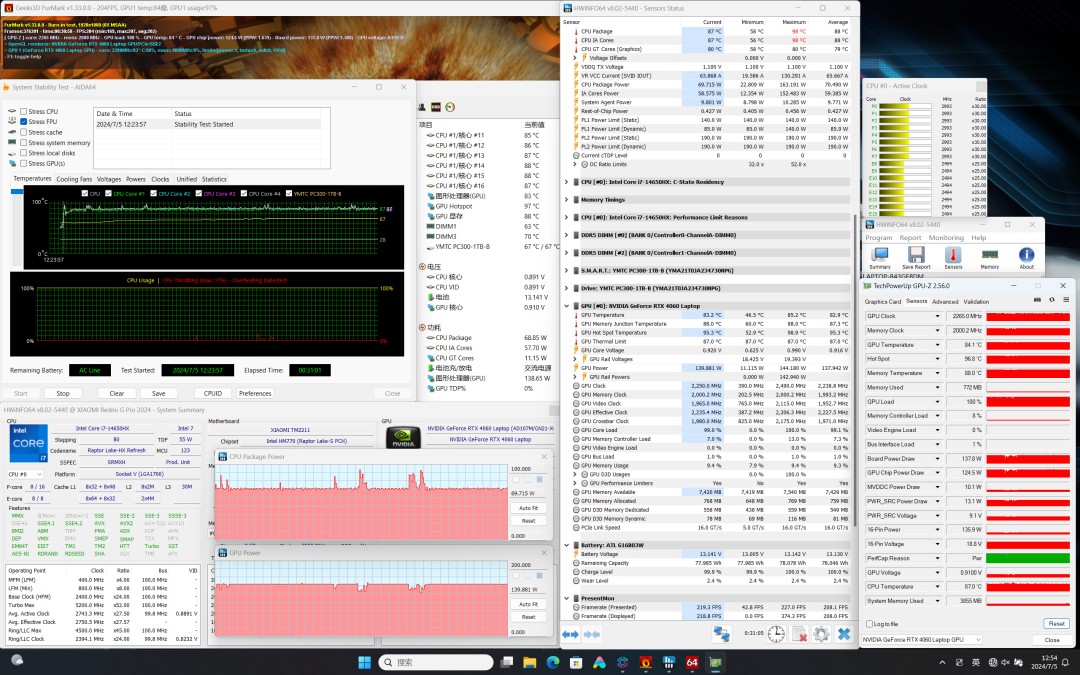Viewport: 1080px width, 675px height.
Task: Click GPU-Z icon in taskbar
Action: coord(716,663)
